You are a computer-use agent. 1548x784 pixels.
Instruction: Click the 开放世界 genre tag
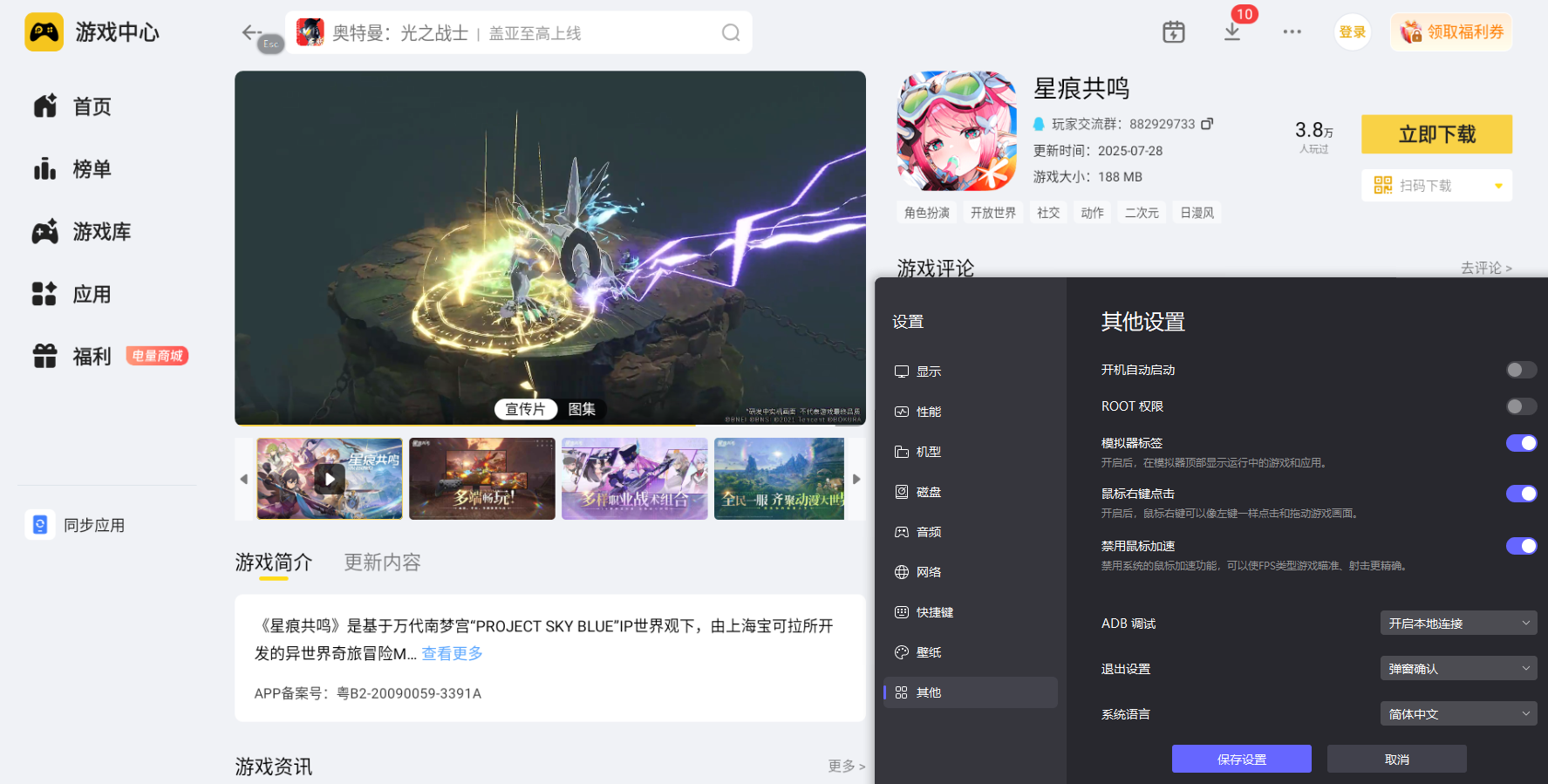[x=993, y=213]
